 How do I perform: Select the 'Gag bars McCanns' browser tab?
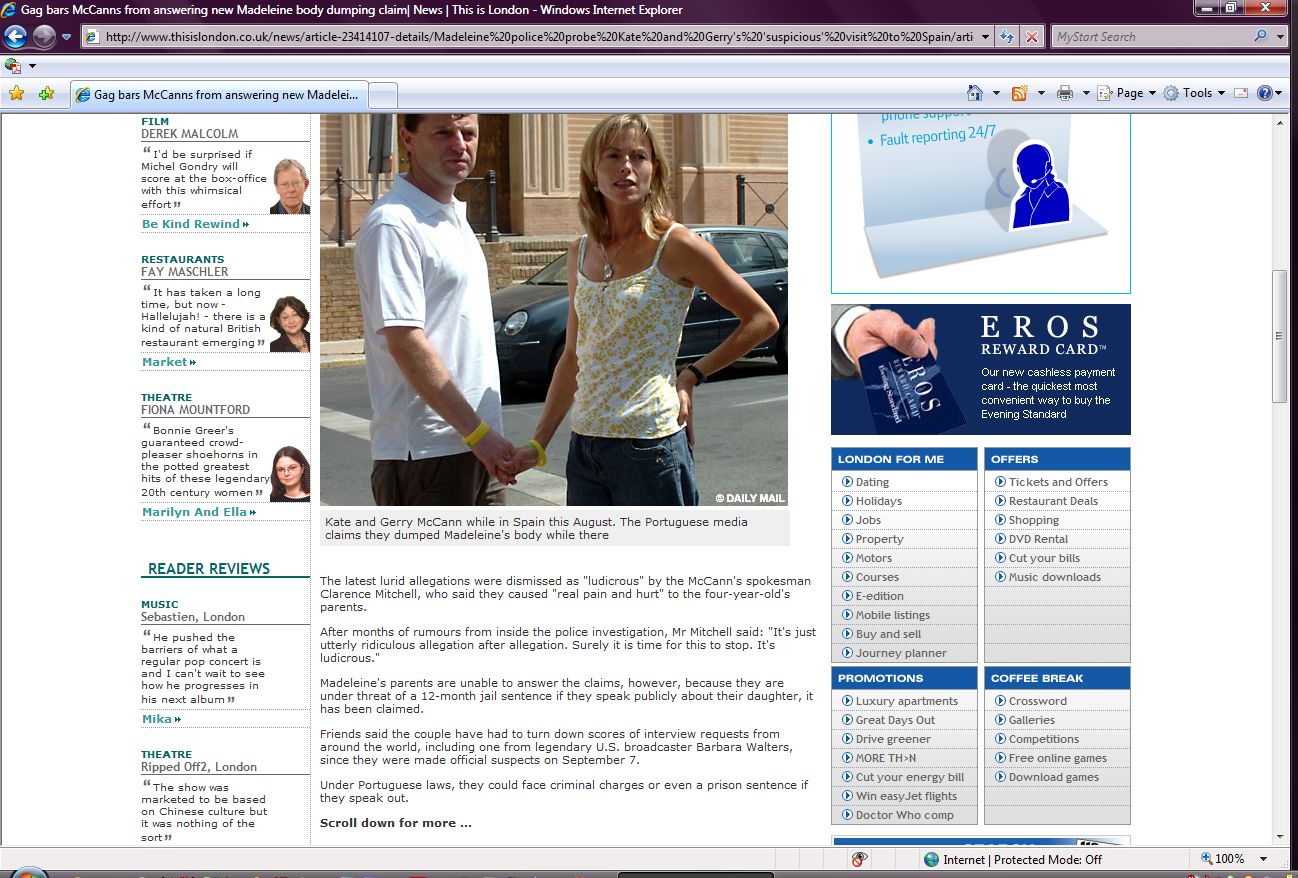[x=220, y=95]
